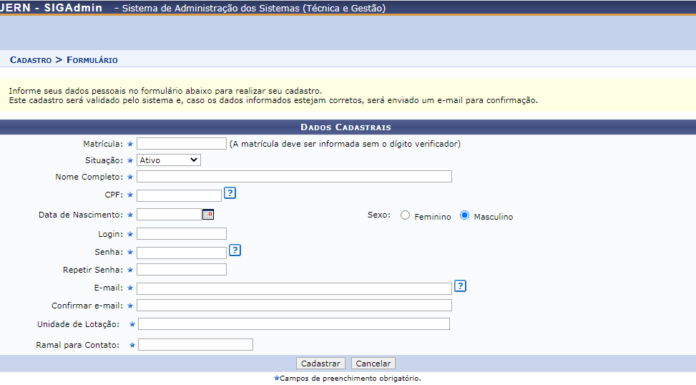The image size is (696, 385).
Task: Select the Masculino radio button
Action: [464, 215]
